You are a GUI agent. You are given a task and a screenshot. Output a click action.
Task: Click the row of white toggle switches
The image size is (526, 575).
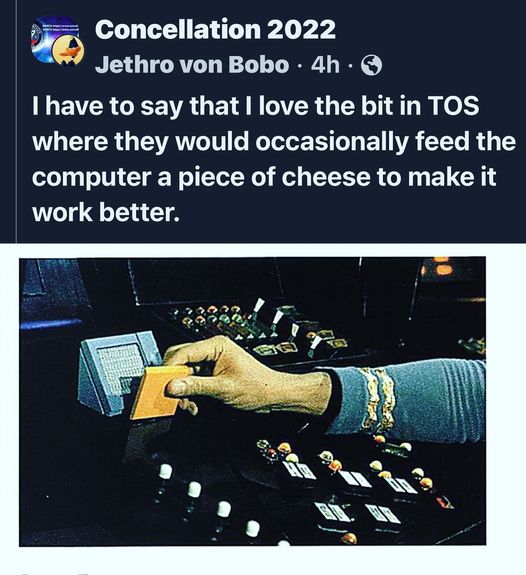click(x=209, y=500)
